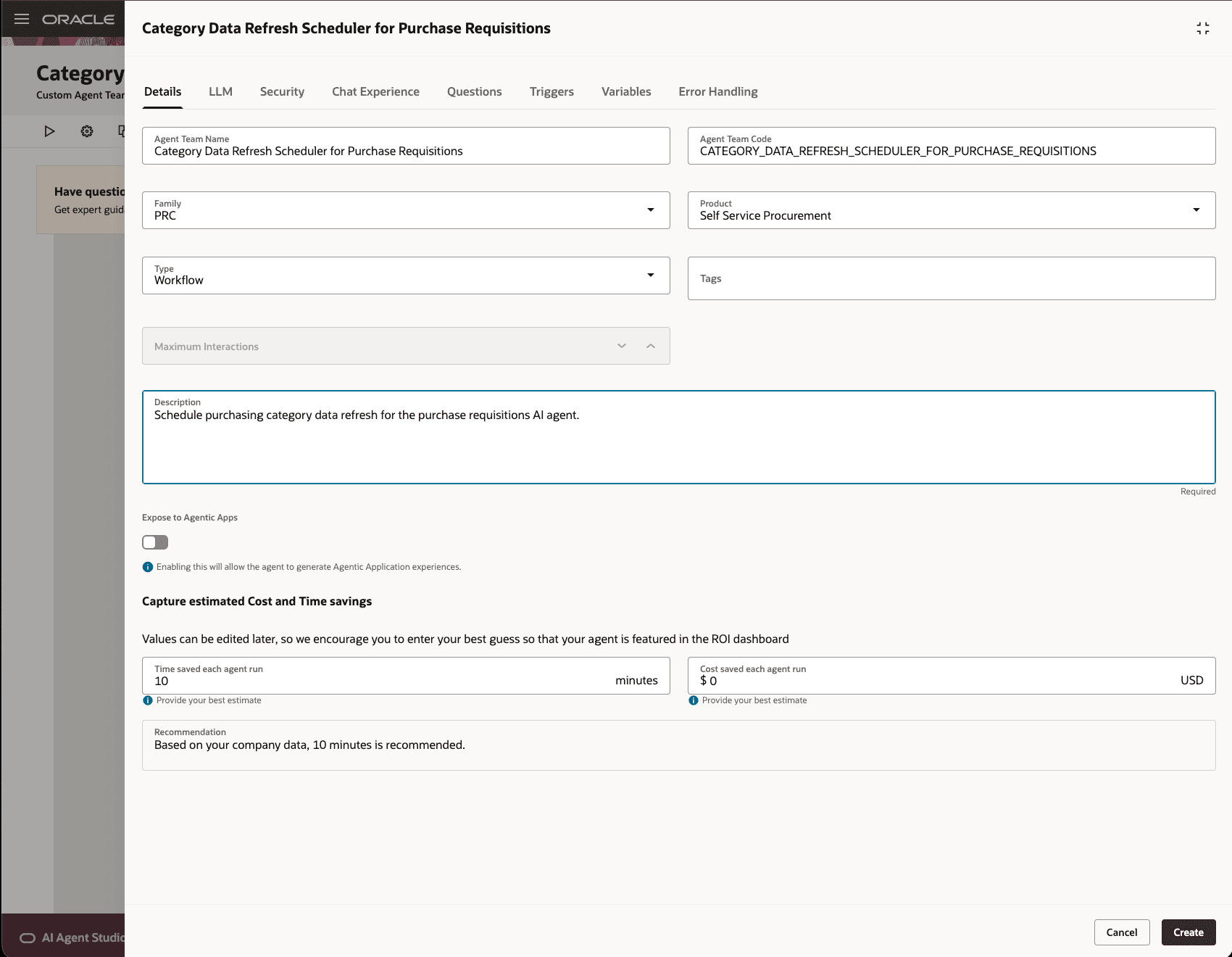Click the info icon beside the time saved estimate

click(x=147, y=700)
